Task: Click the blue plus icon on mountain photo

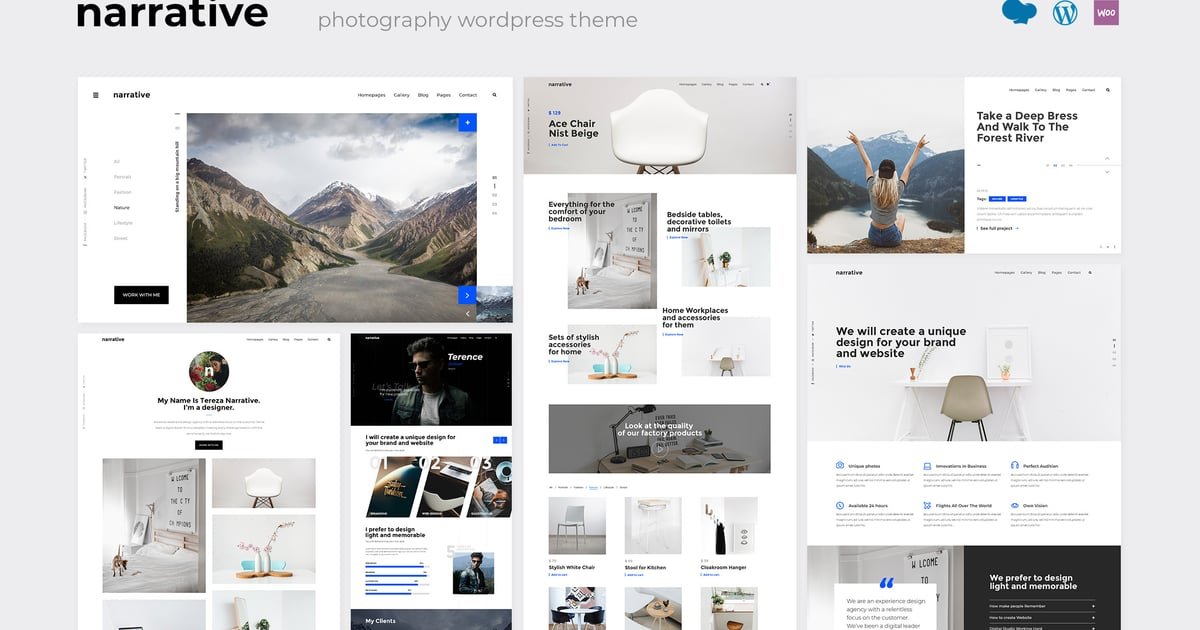Action: pyautogui.click(x=467, y=122)
